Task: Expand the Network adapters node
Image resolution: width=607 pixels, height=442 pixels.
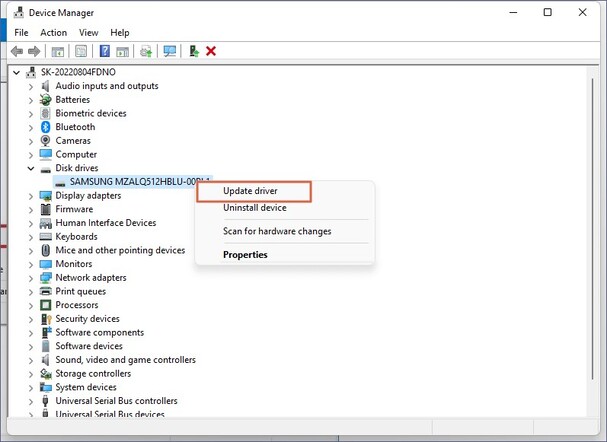Action: point(31,278)
